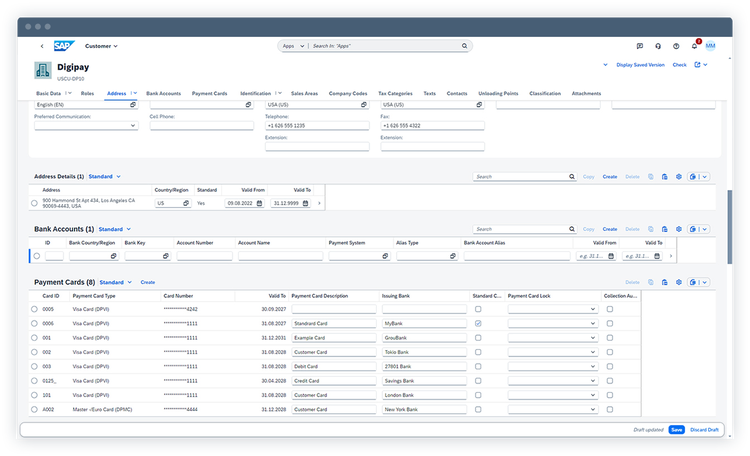Switch to Bank Accounts tab
This screenshot has width=750, height=456.
pos(163,93)
